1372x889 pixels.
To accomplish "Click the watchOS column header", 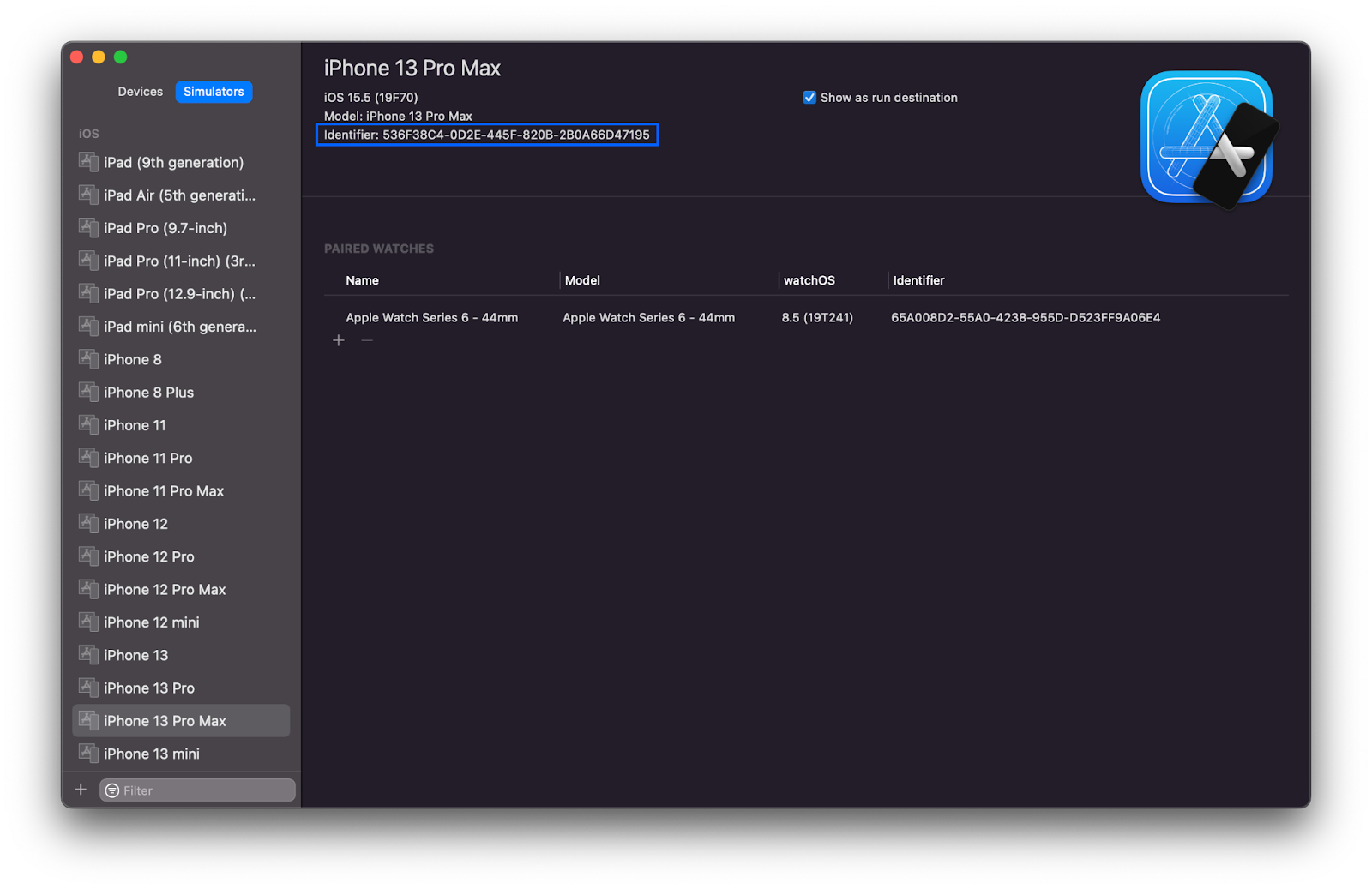I will [809, 280].
